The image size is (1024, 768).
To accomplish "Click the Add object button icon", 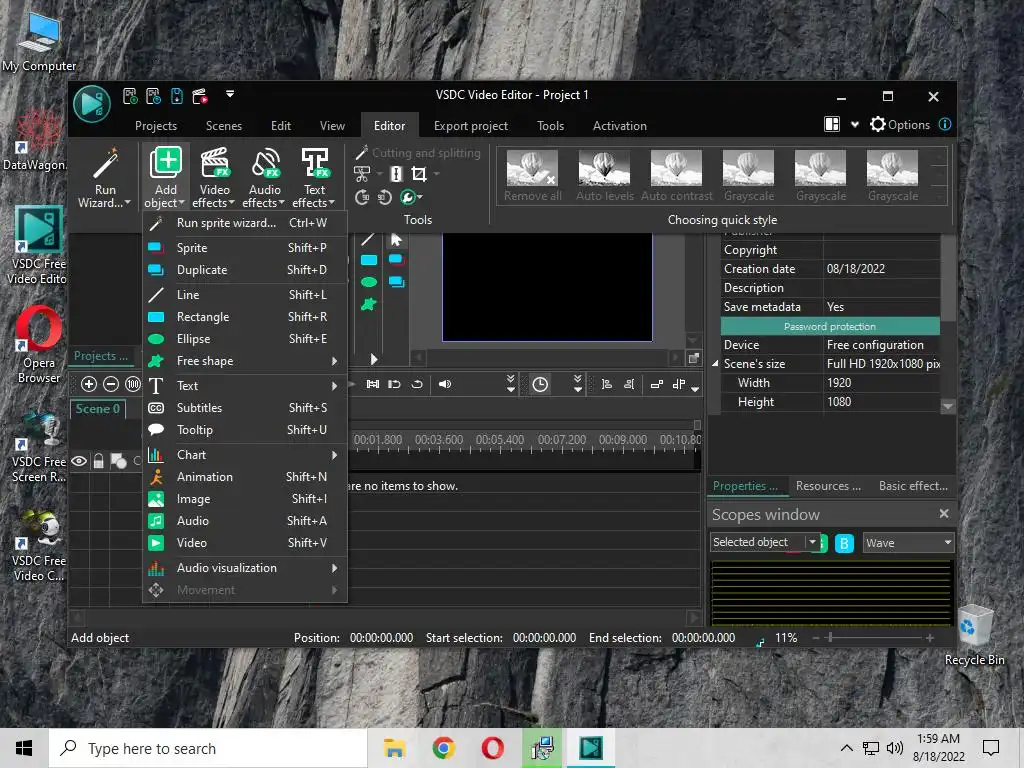I will [166, 163].
